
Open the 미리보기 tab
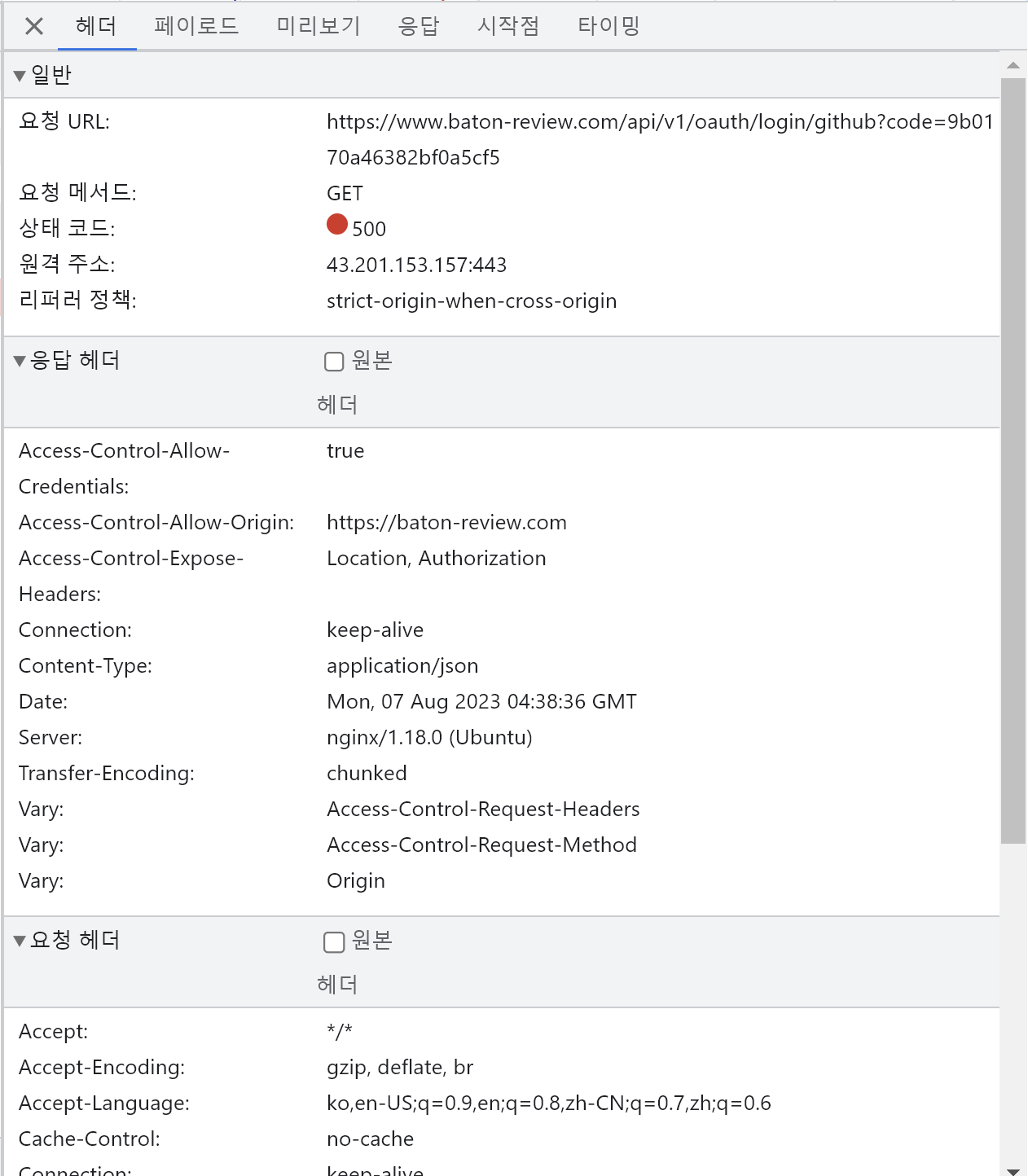coord(317,25)
